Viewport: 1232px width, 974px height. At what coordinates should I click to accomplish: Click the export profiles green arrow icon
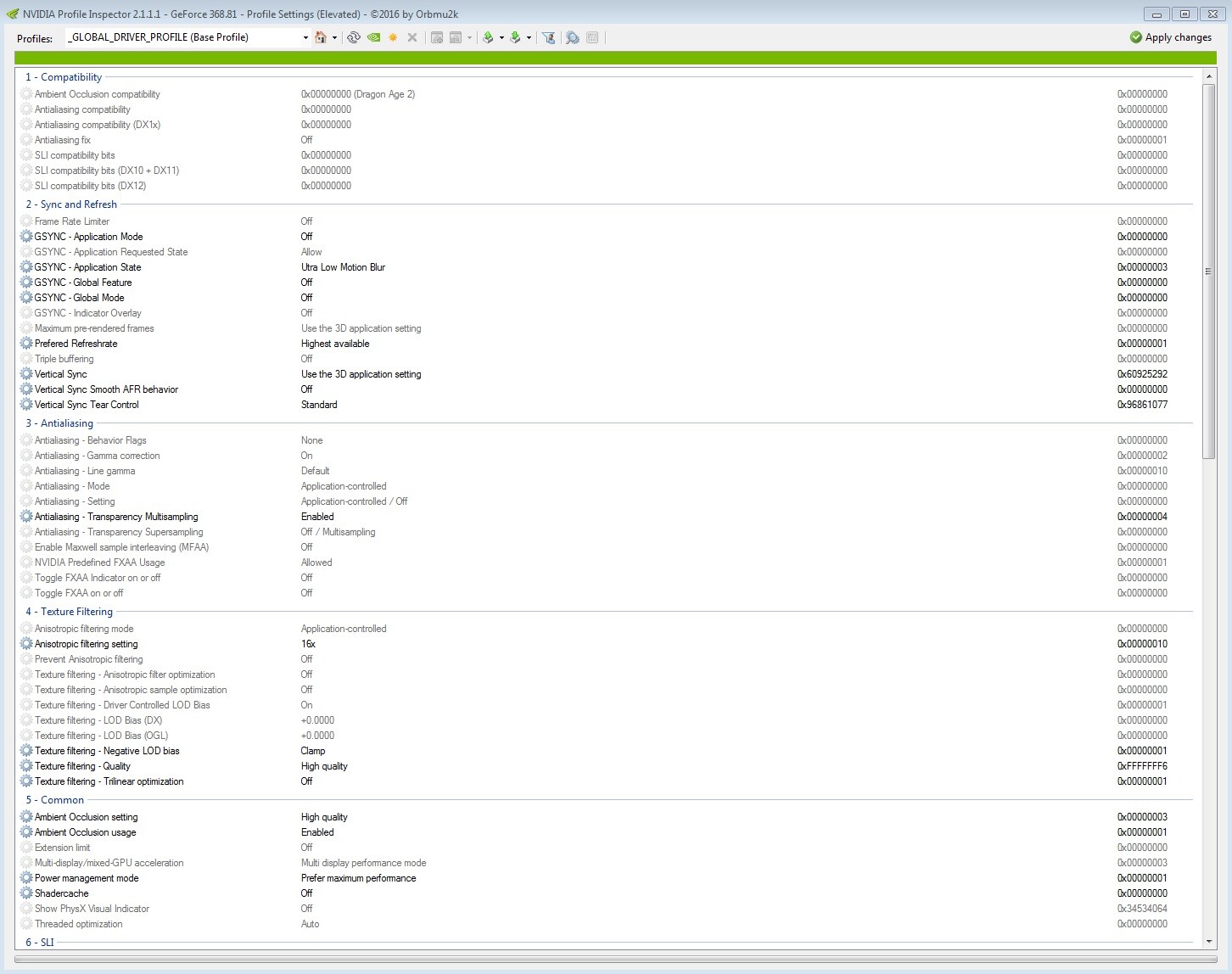(488, 37)
